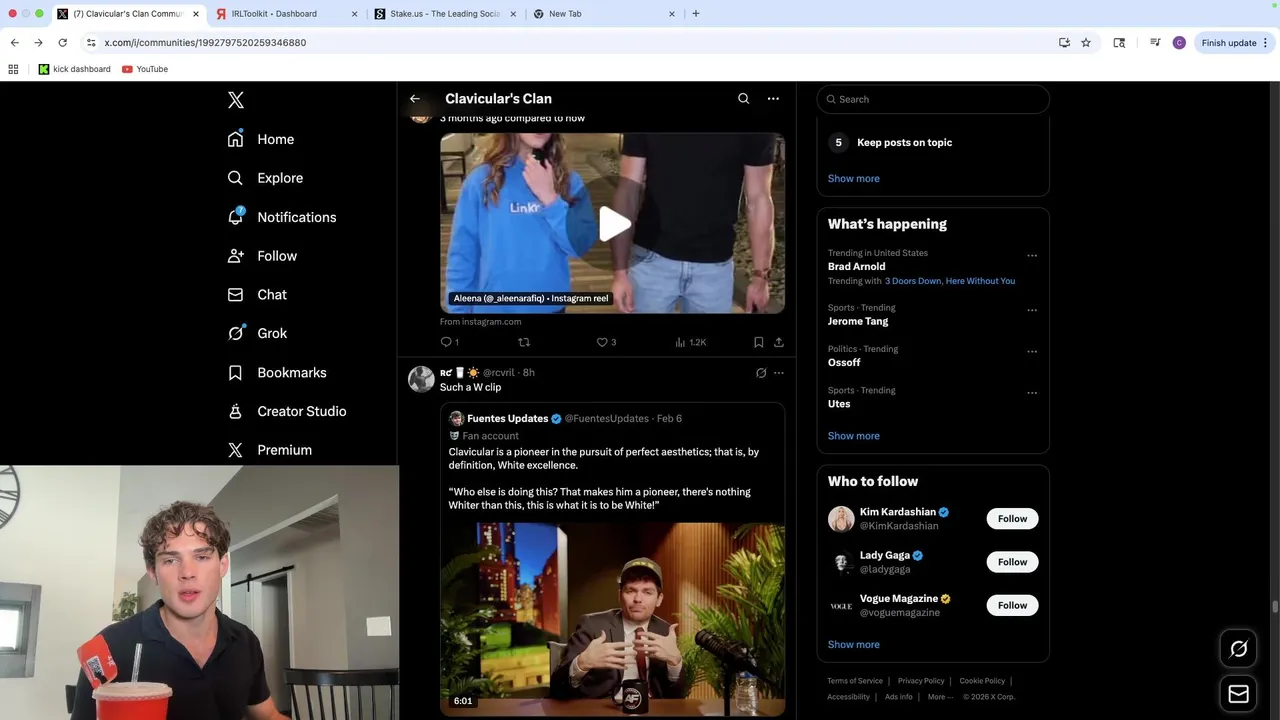1280x720 pixels.
Task: Switch to Stake.us browser tab
Action: tap(445, 14)
